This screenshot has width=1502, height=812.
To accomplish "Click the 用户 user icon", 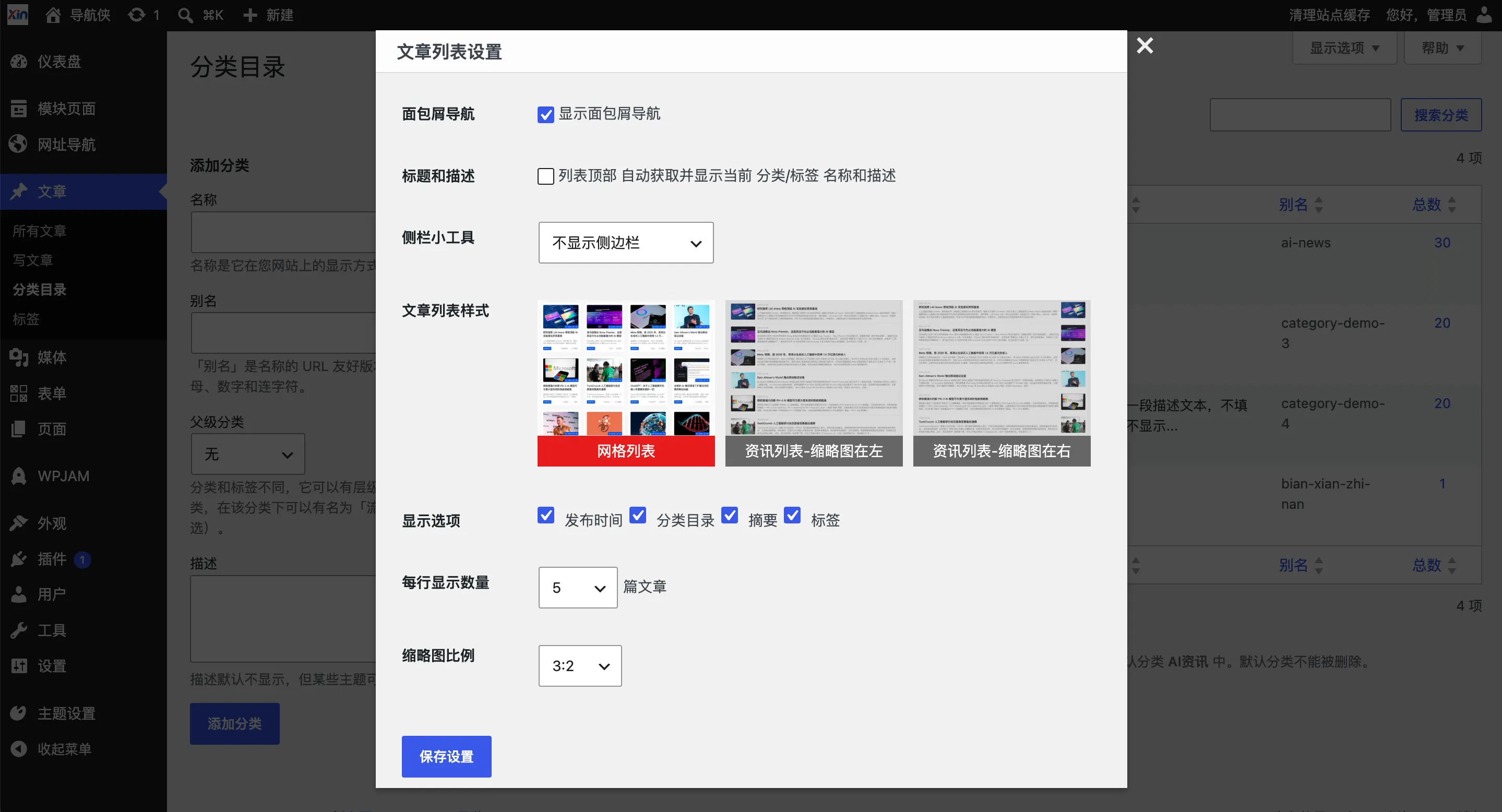I will point(19,594).
